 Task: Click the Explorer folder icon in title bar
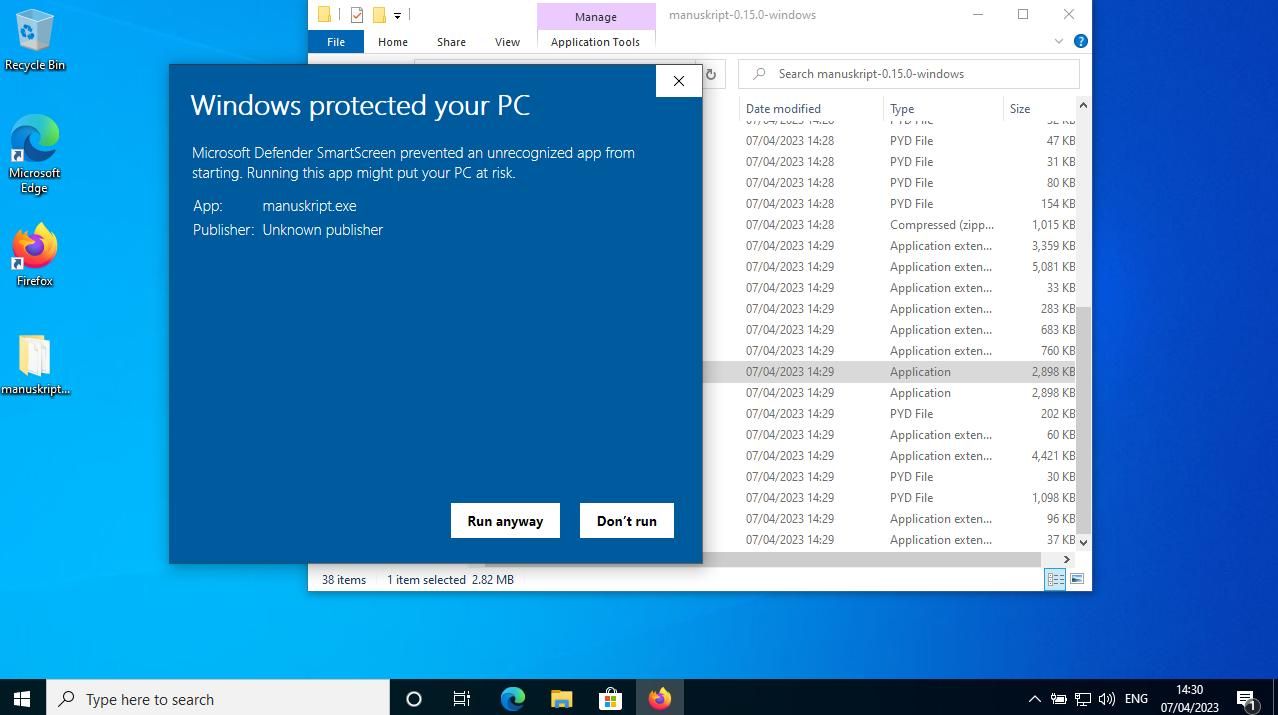pyautogui.click(x=324, y=15)
